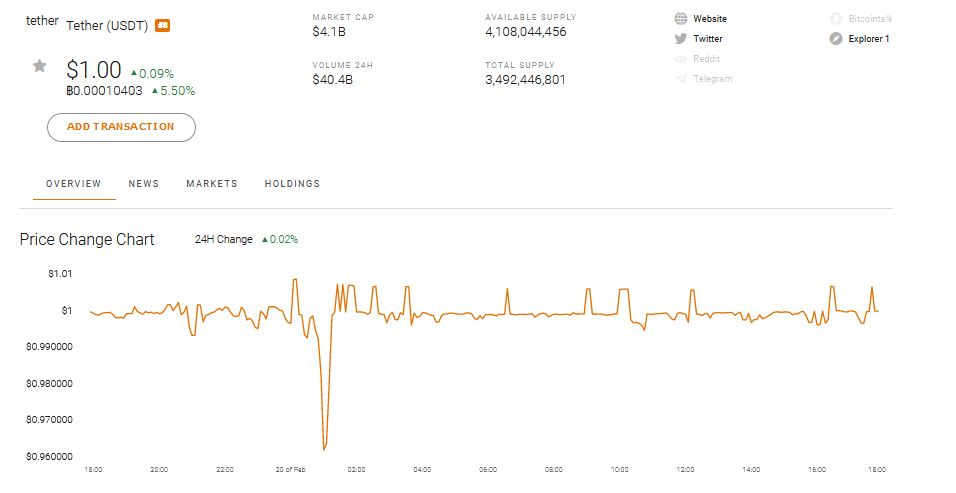Click the Bitcointalk icon
956x493 pixels.
(x=836, y=19)
